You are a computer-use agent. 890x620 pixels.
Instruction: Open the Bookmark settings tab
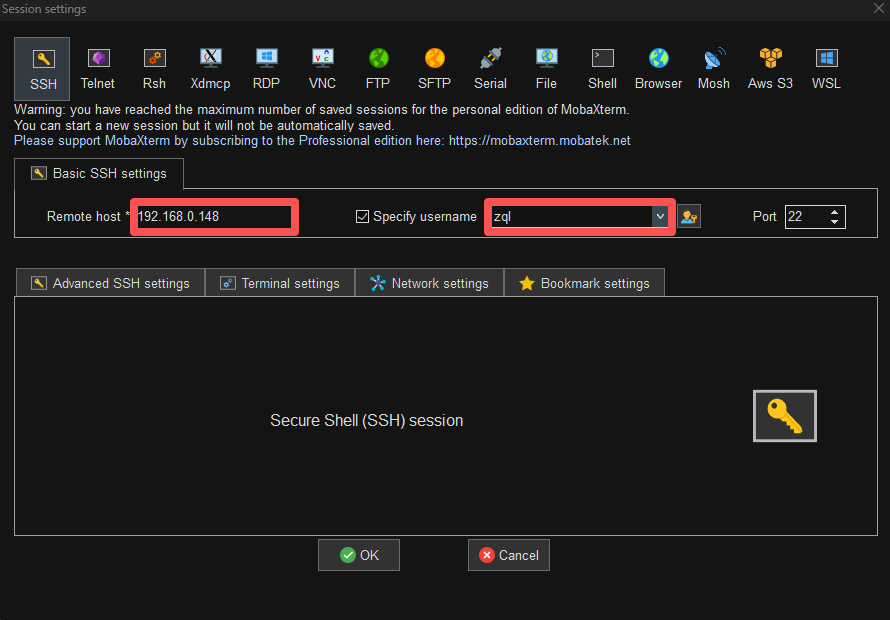[x=584, y=283]
